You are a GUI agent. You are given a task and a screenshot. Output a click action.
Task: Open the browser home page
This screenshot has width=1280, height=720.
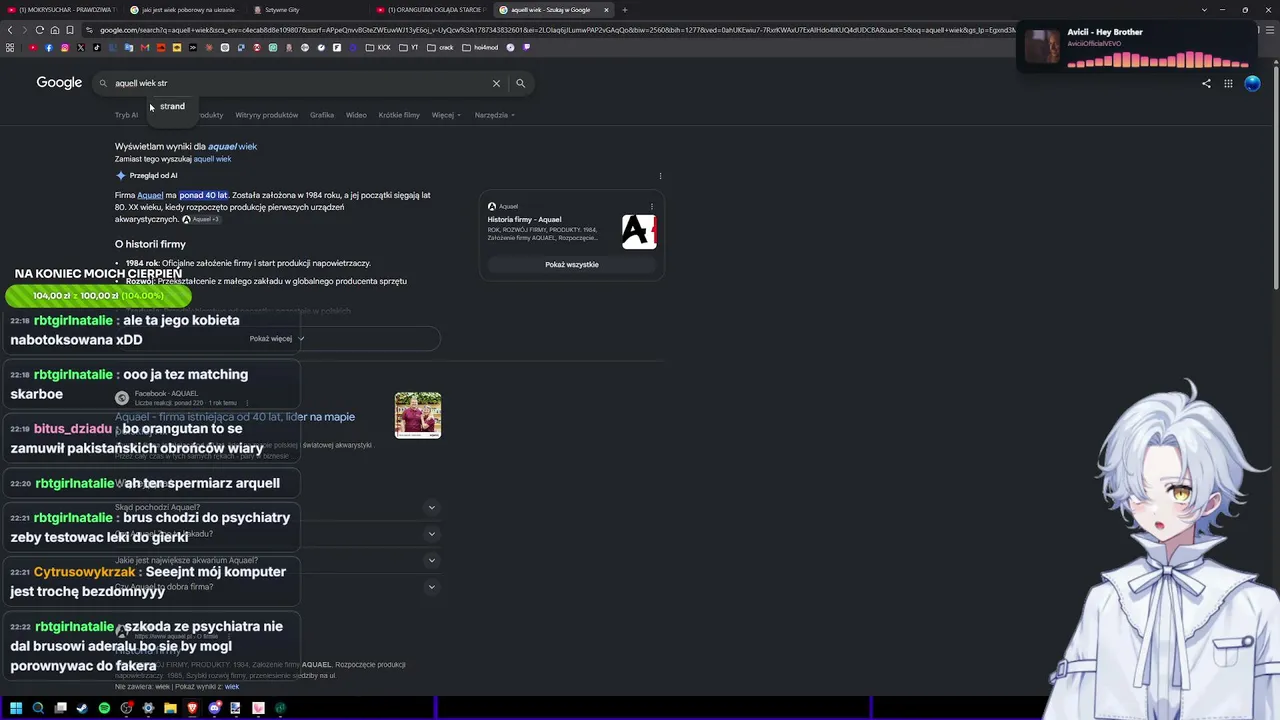coord(55,30)
